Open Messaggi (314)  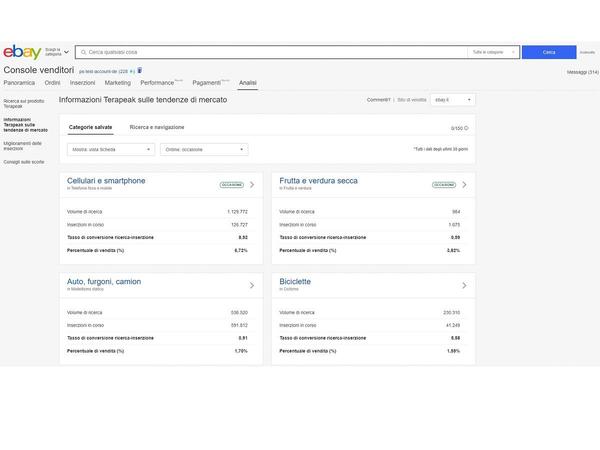tap(582, 72)
